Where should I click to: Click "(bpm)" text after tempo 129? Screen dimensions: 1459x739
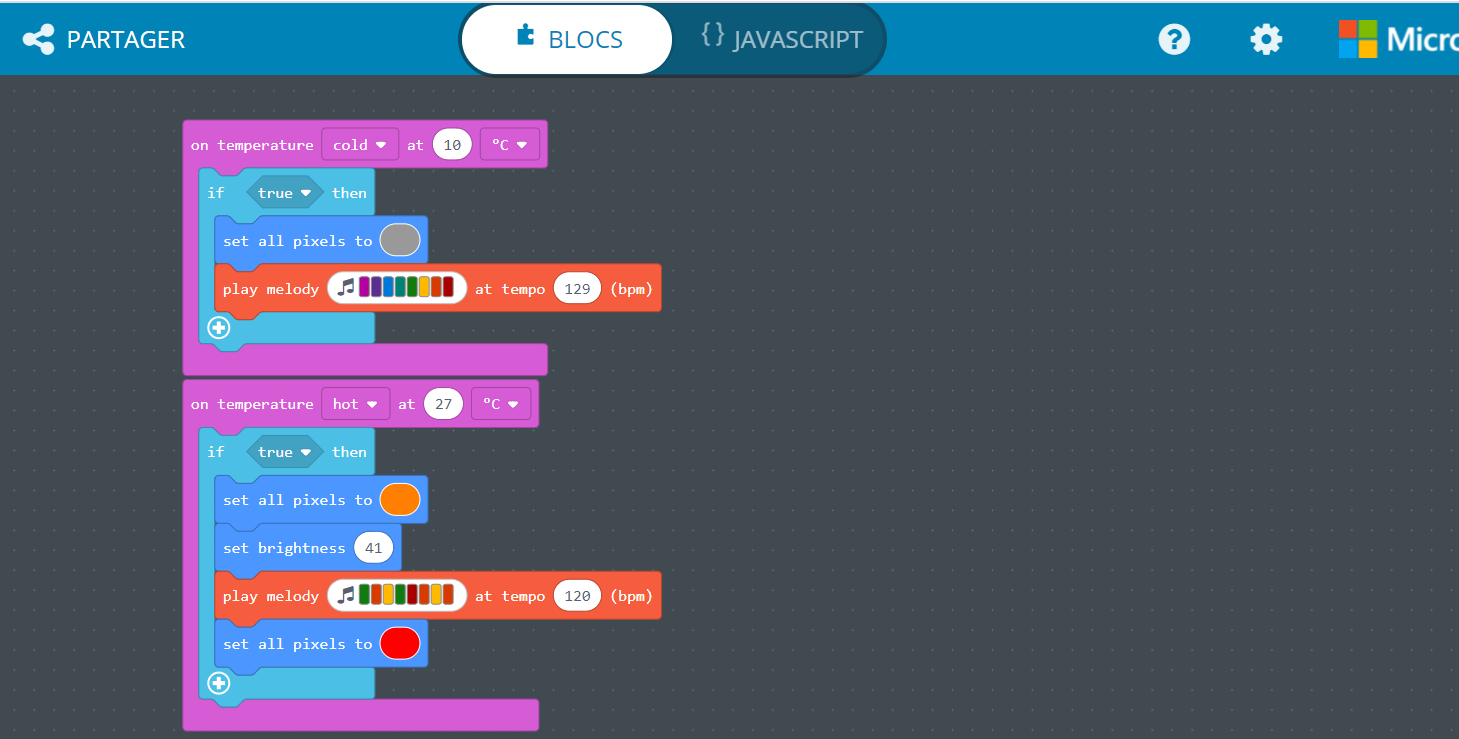tap(631, 289)
